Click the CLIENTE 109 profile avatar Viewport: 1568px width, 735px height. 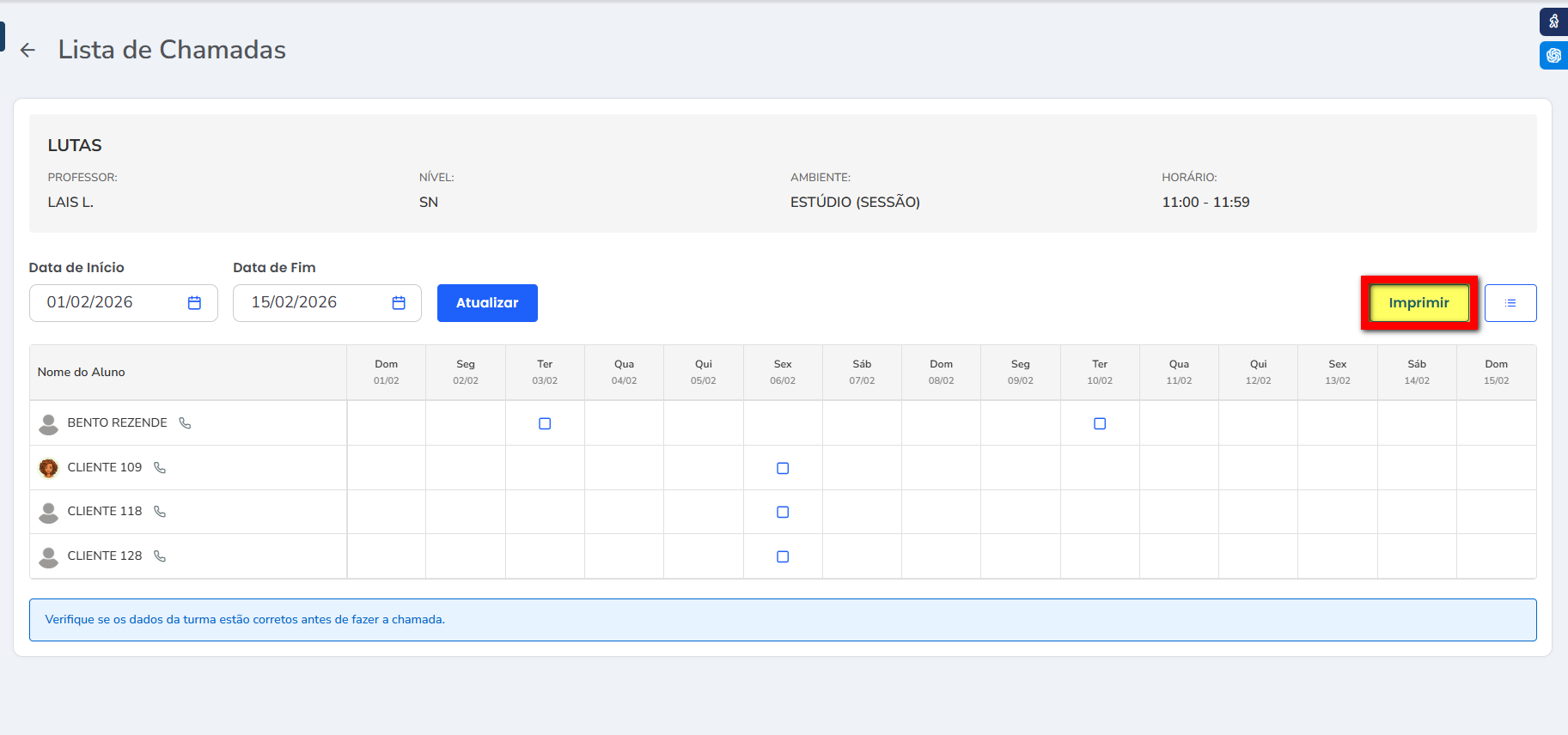[49, 468]
